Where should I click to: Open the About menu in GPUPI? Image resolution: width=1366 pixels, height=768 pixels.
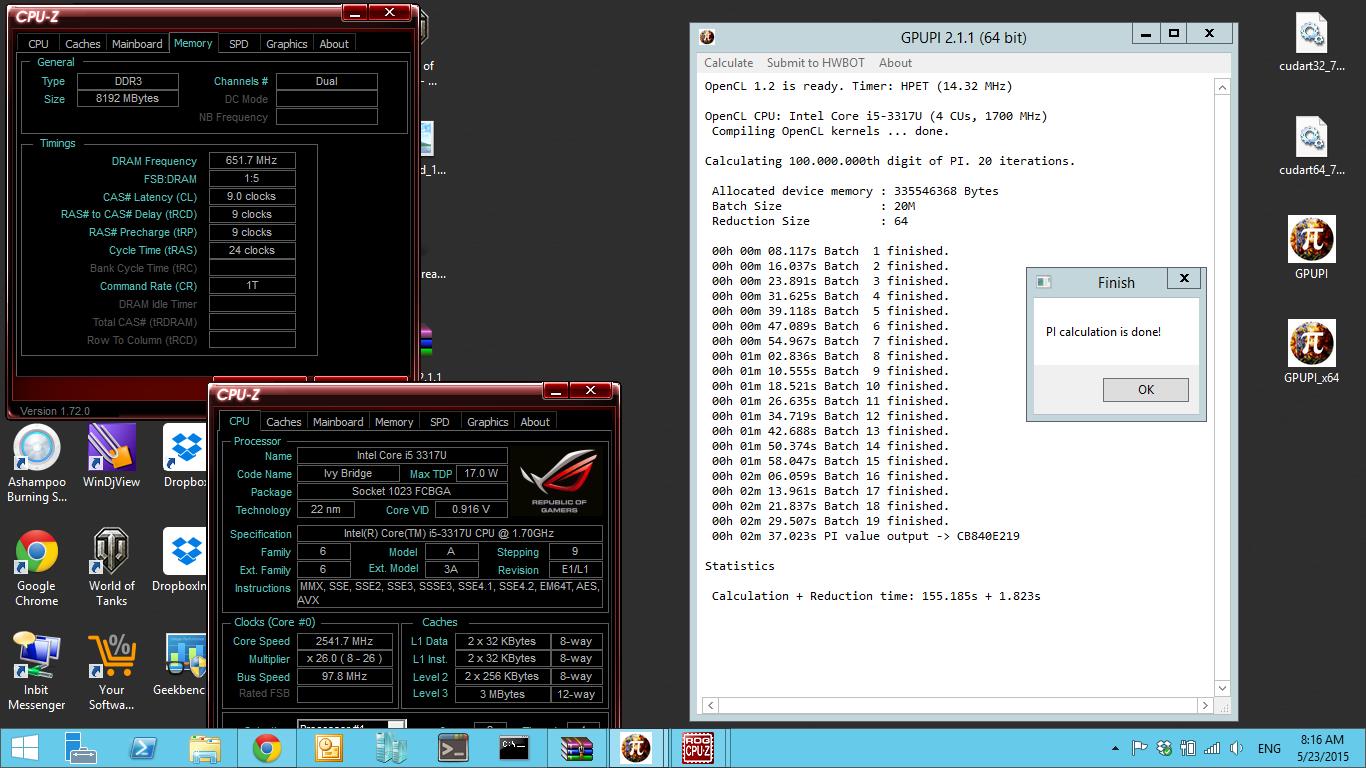[x=895, y=62]
